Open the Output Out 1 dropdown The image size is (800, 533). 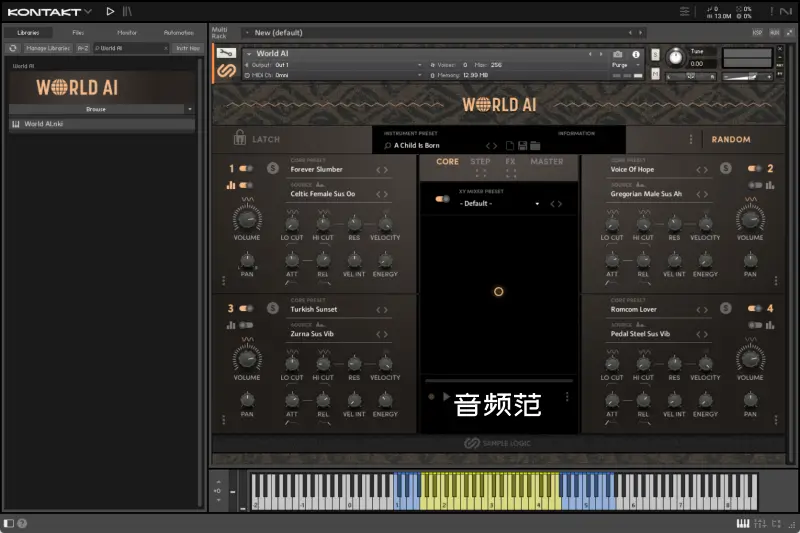[x=334, y=65]
